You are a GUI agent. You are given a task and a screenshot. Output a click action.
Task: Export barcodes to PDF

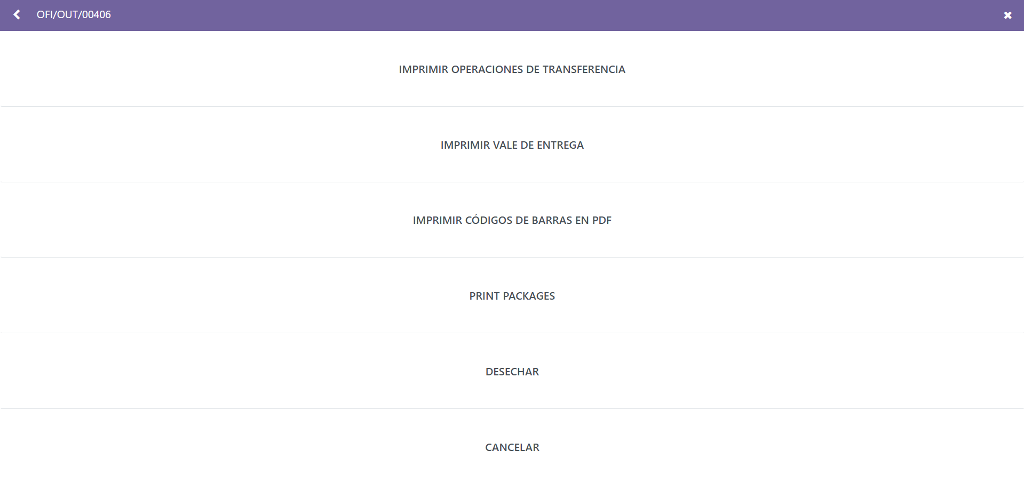(x=512, y=220)
